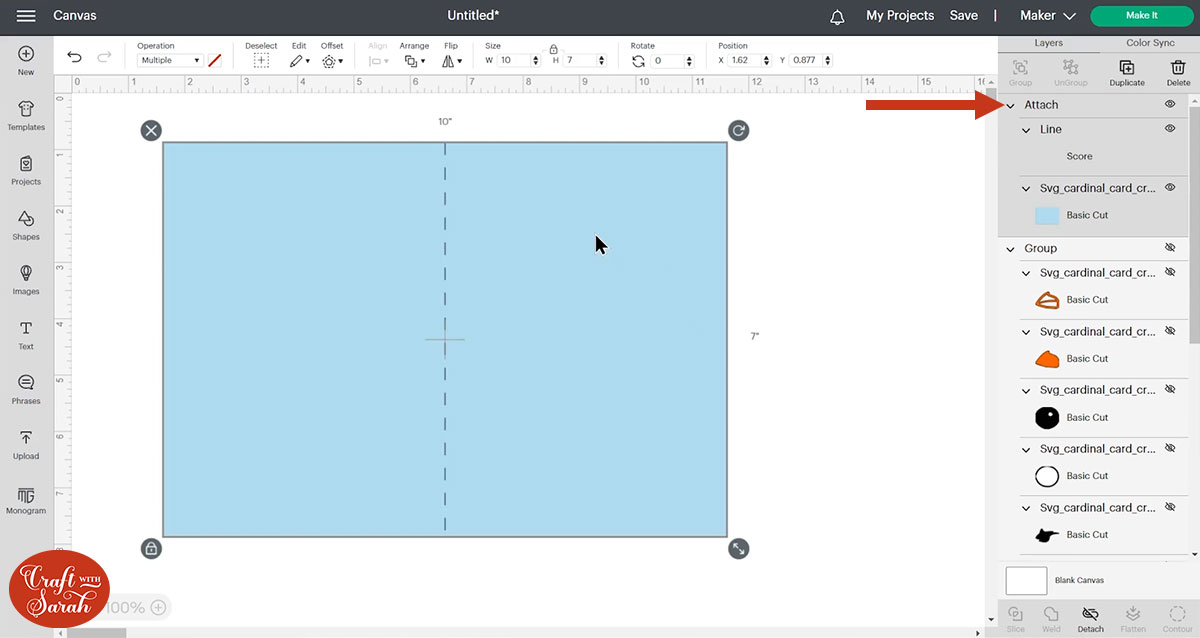Image resolution: width=1200 pixels, height=638 pixels.
Task: Show the hidden Group layer
Action: coord(1169,248)
